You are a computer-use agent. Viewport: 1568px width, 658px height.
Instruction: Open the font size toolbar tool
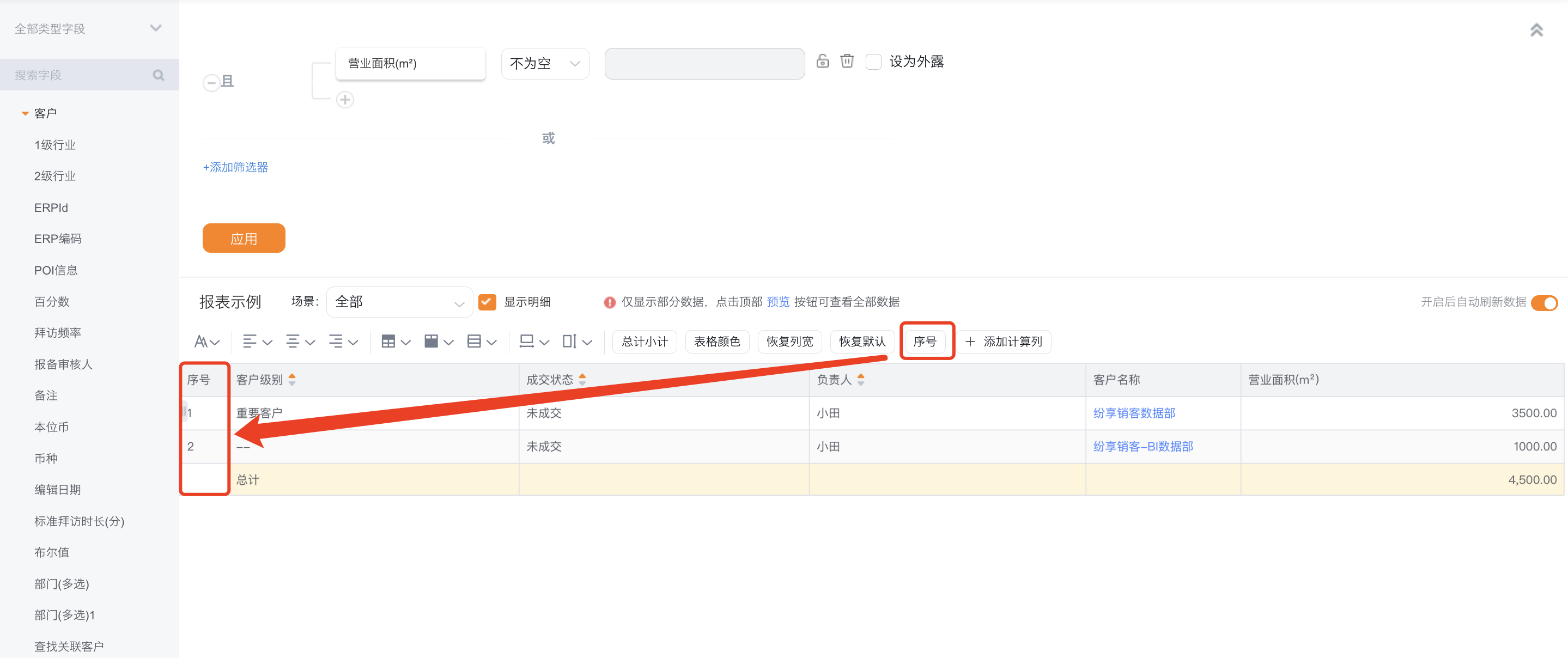(207, 342)
